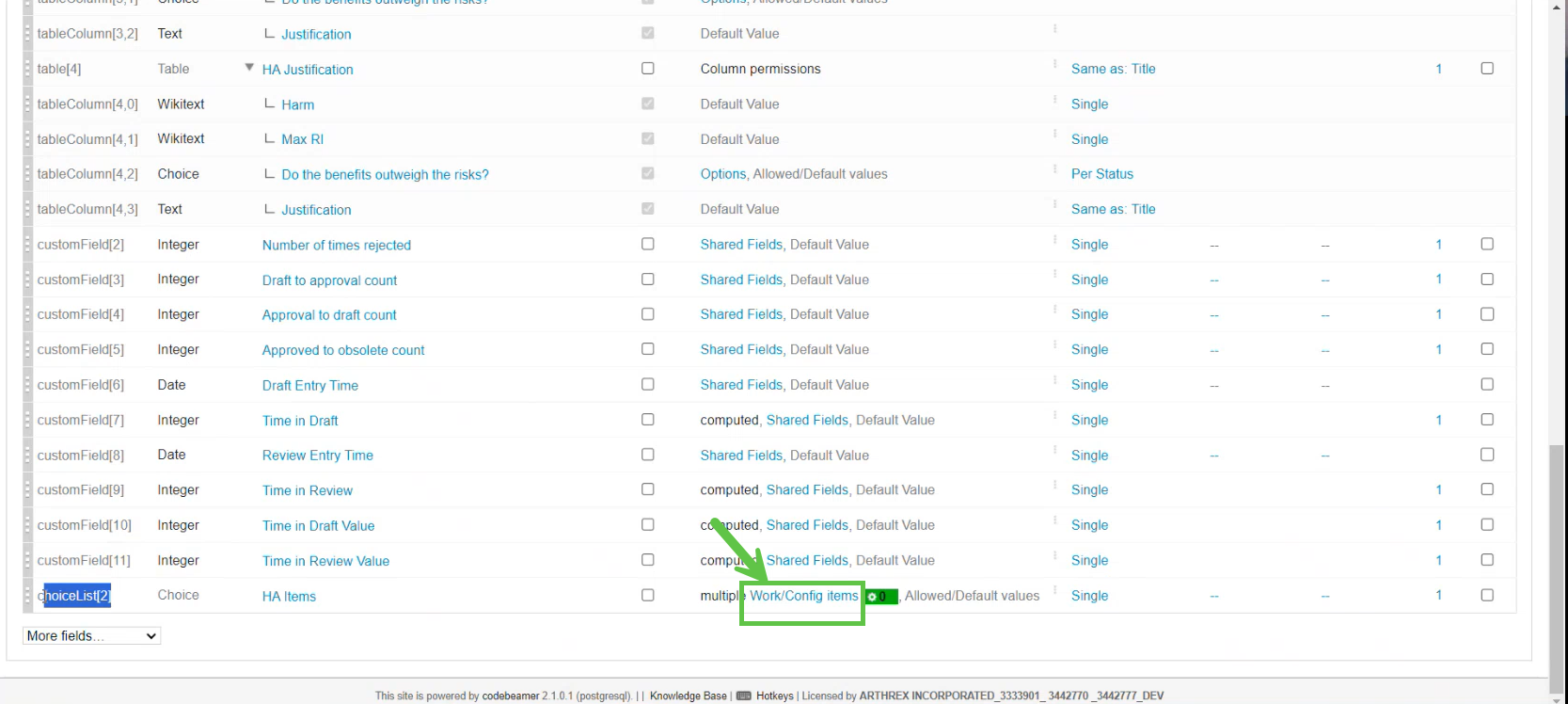Screen dimensions: 1568x704
Task: Click the drag handle for customField[2] row
Action: point(28,245)
